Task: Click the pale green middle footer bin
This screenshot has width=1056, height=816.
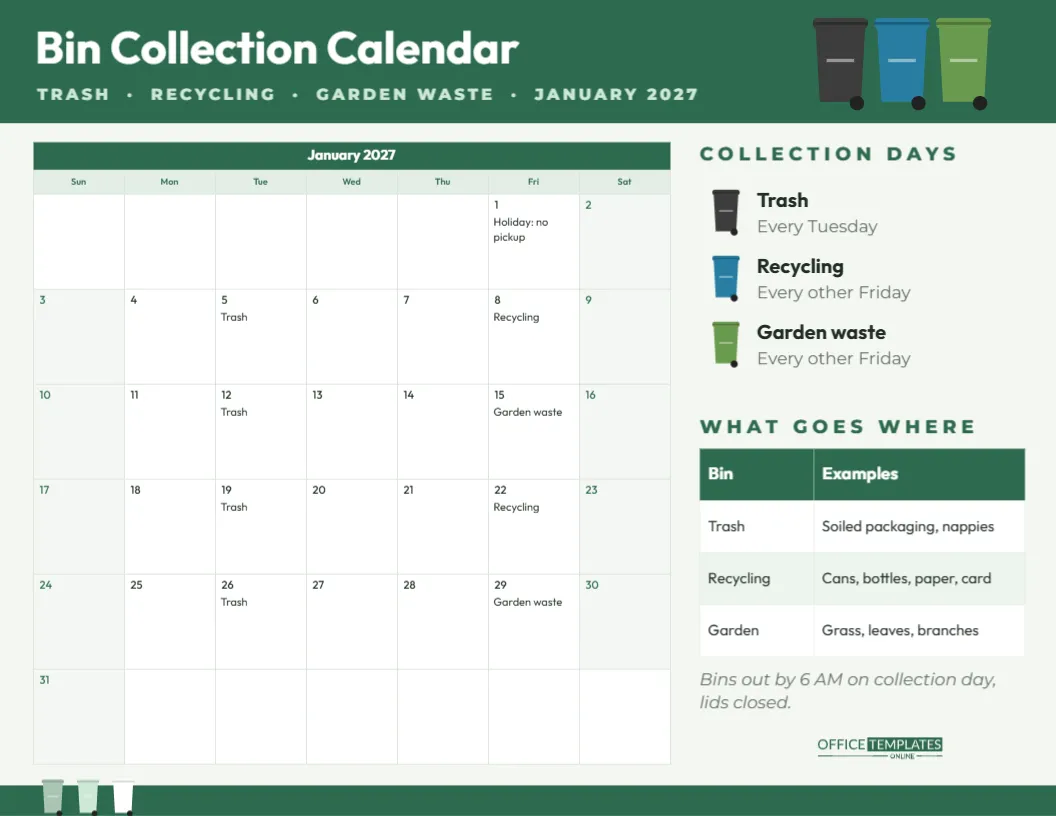Action: coord(88,797)
